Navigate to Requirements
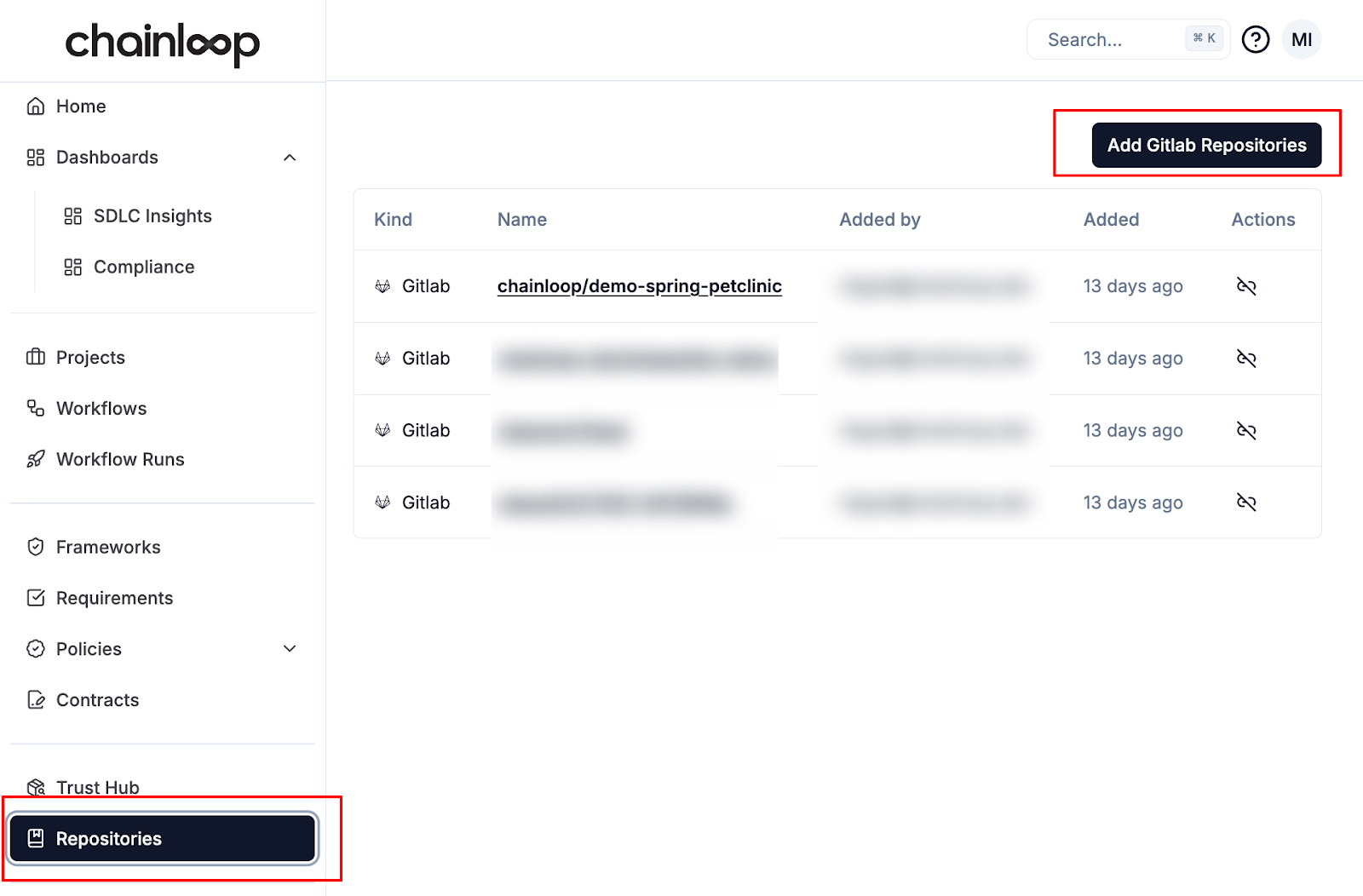Screen dimensions: 1363x896 pyautogui.click(x=114, y=598)
